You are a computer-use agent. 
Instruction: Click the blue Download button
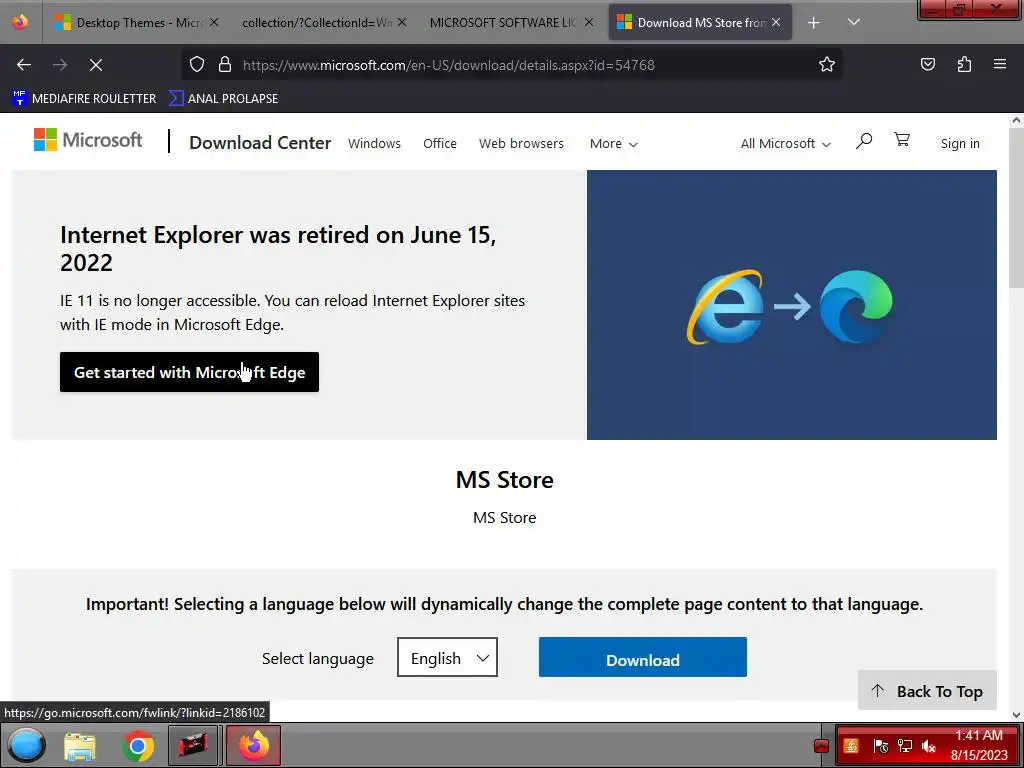click(x=643, y=657)
